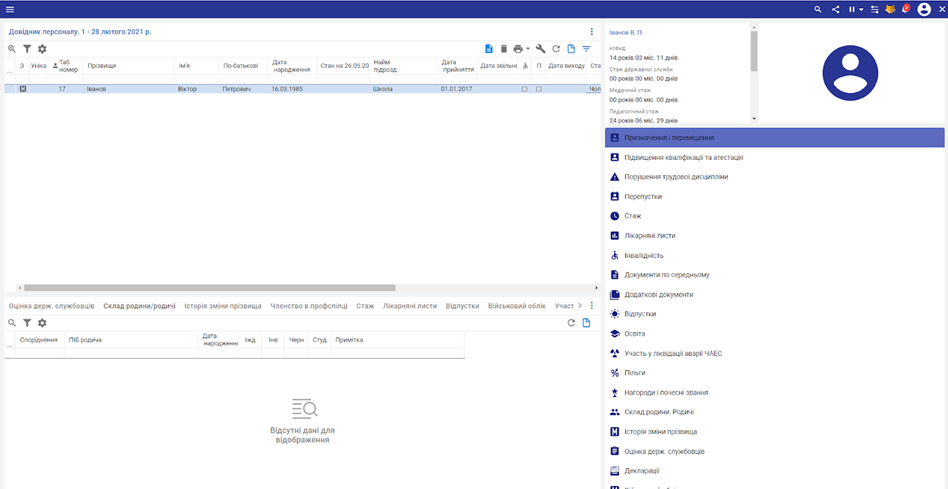Open the hamburger main menu
The height and width of the screenshot is (489, 948).
pyautogui.click(x=9, y=9)
